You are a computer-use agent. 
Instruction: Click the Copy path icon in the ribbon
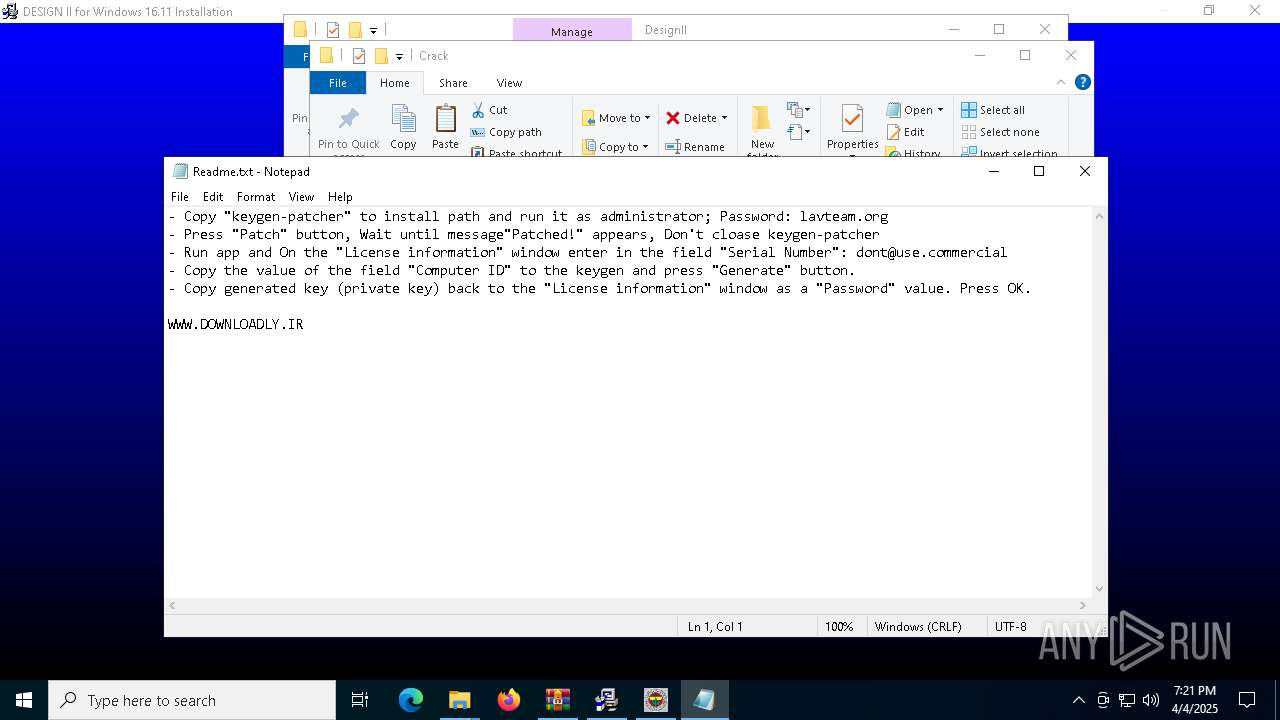(x=478, y=132)
